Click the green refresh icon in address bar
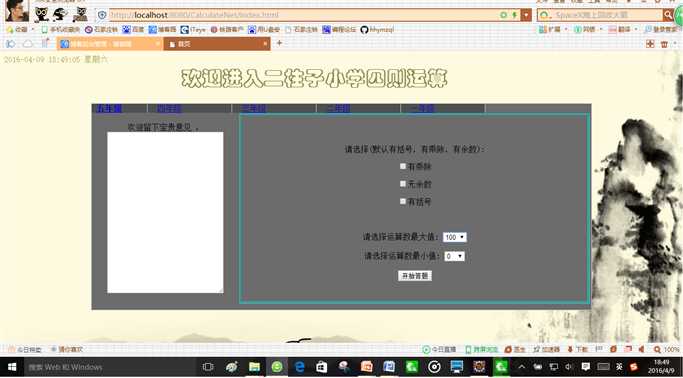Viewport: 683px width, 378px height. (x=504, y=15)
